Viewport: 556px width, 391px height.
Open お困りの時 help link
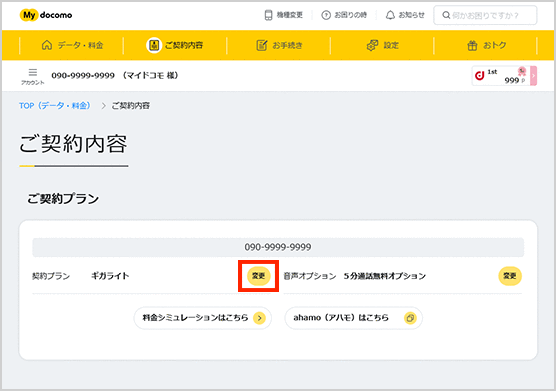344,15
